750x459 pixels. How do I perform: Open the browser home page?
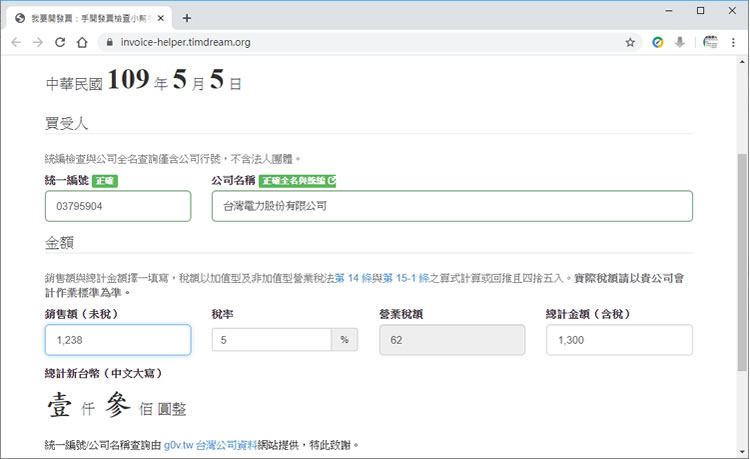pyautogui.click(x=82, y=42)
